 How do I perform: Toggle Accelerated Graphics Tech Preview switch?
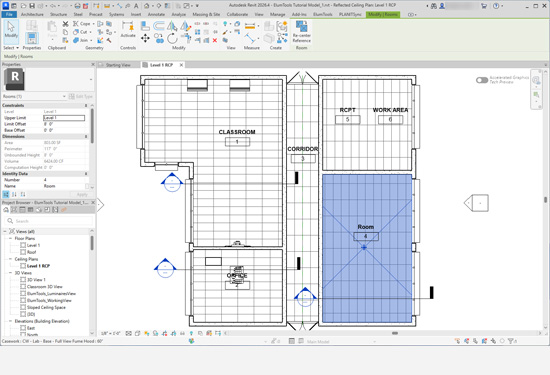482,80
